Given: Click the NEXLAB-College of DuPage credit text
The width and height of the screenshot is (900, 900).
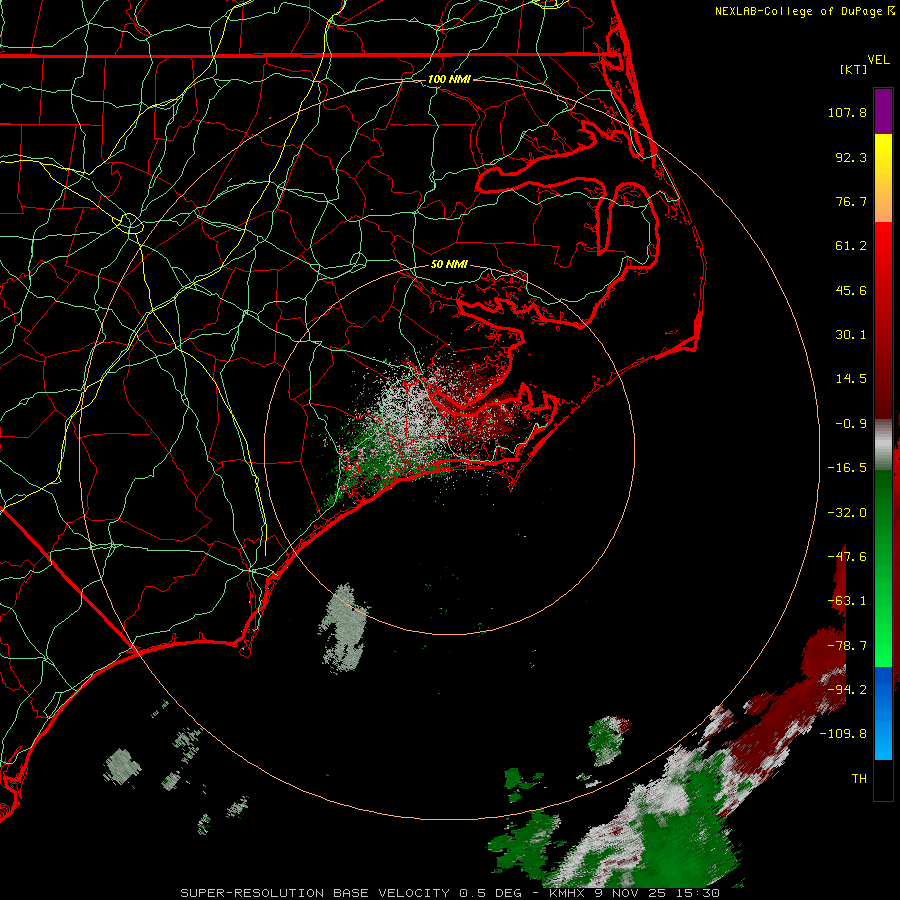Looking at the screenshot, I should point(805,11).
